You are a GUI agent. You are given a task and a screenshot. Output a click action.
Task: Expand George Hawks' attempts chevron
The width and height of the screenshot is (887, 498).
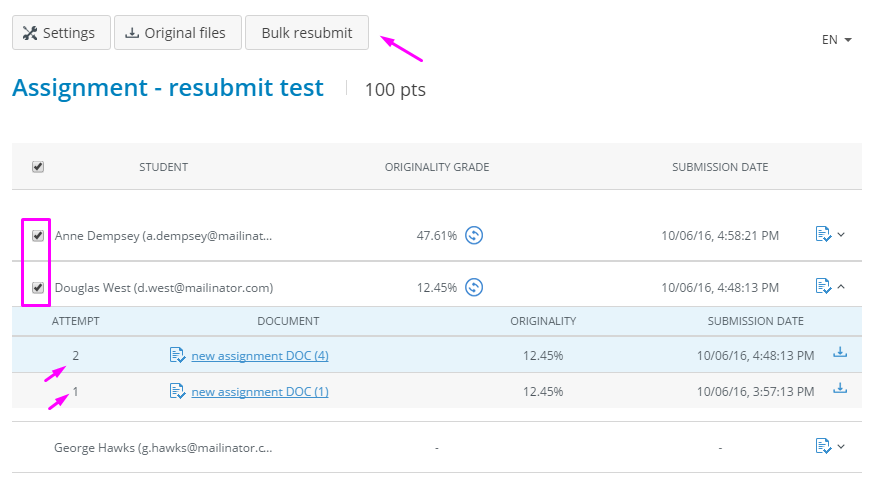point(841,447)
